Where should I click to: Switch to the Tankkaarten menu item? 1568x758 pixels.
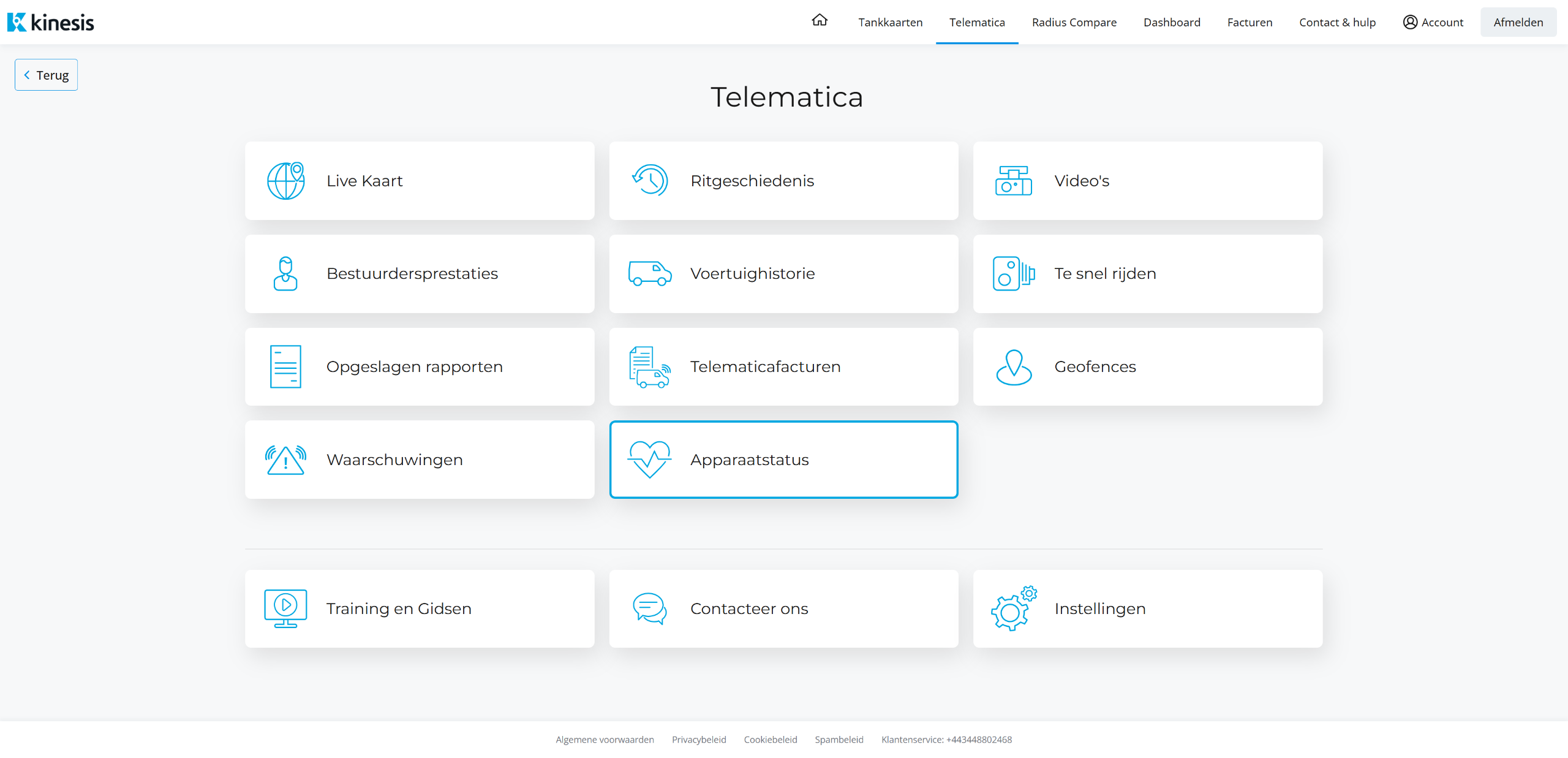click(890, 22)
